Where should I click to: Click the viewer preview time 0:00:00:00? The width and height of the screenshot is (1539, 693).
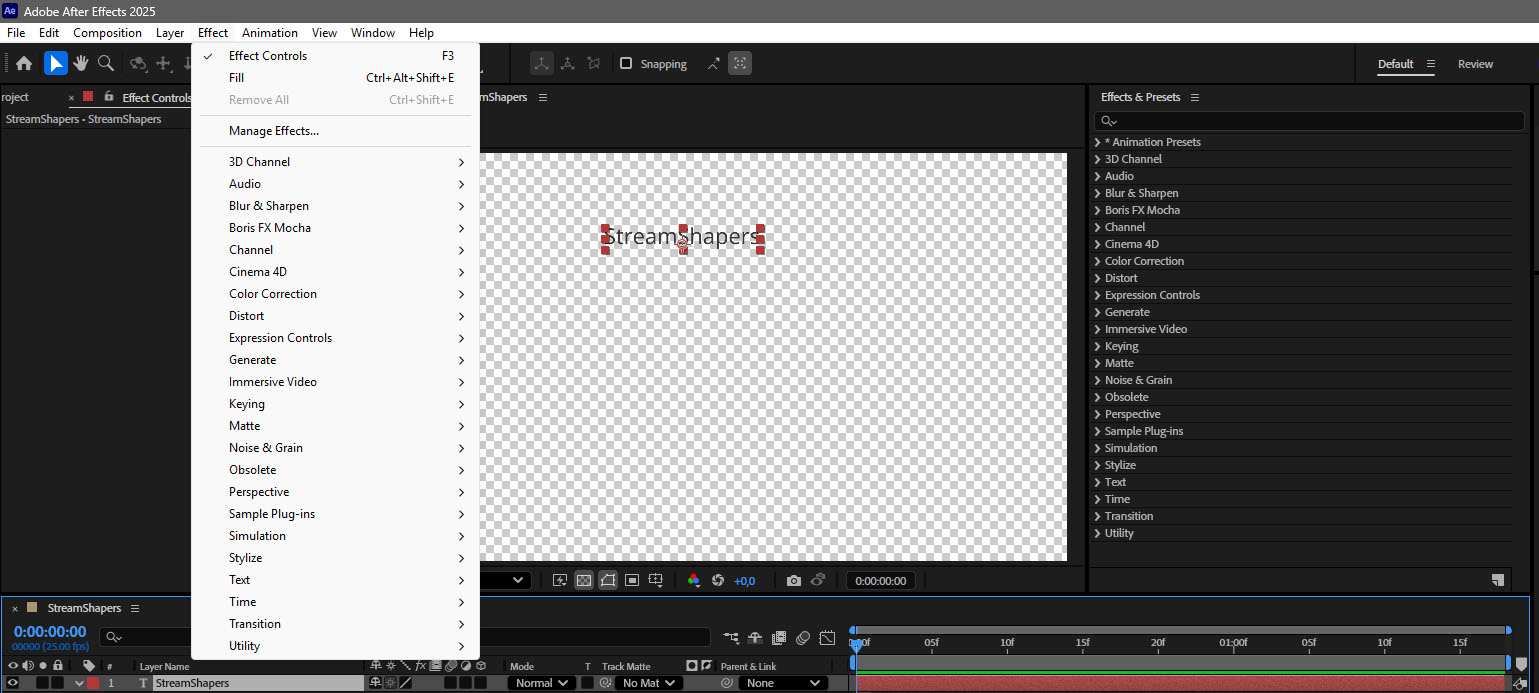[881, 580]
